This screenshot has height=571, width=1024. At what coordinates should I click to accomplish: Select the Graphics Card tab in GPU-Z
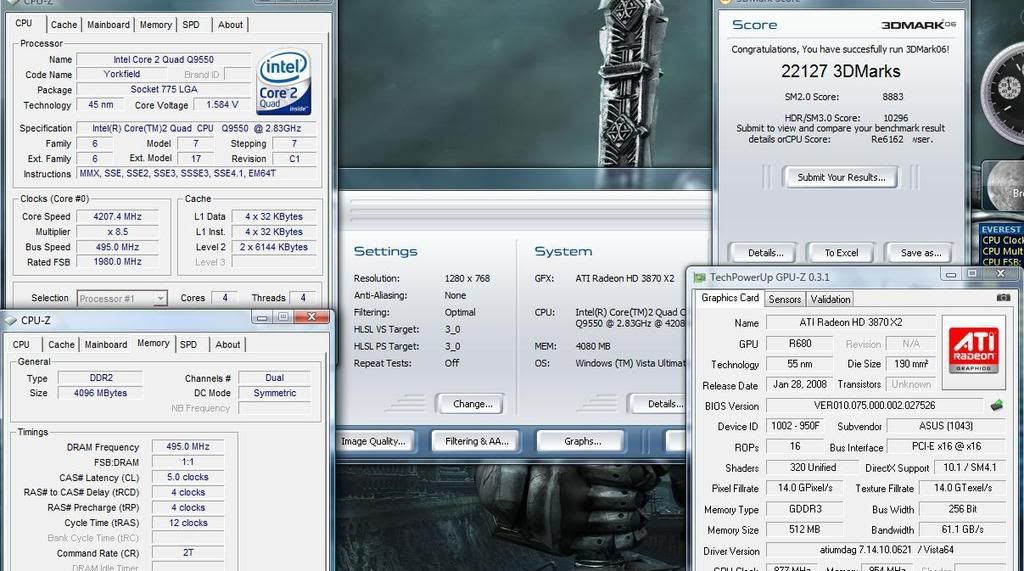pos(730,298)
